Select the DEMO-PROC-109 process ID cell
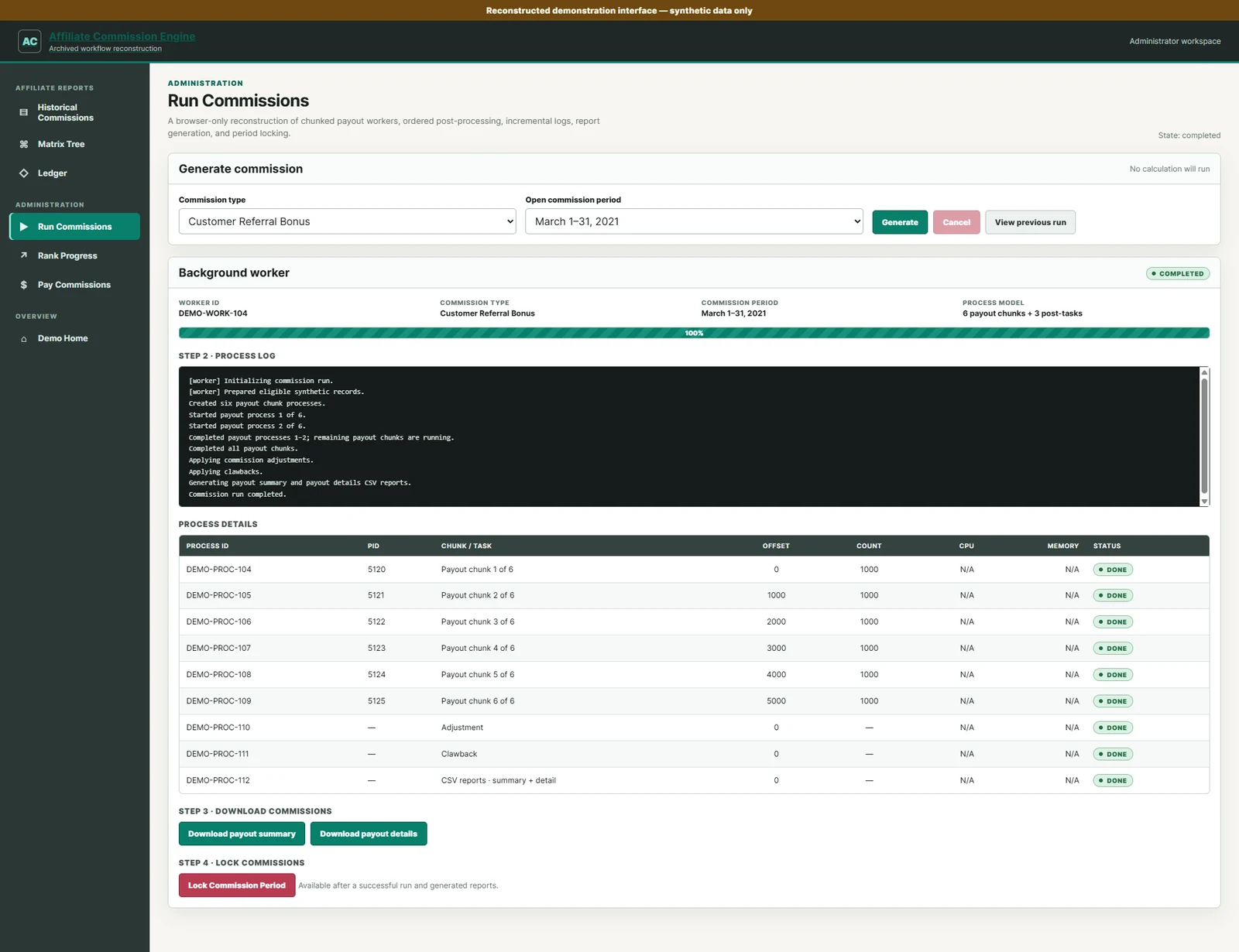 pyautogui.click(x=218, y=700)
